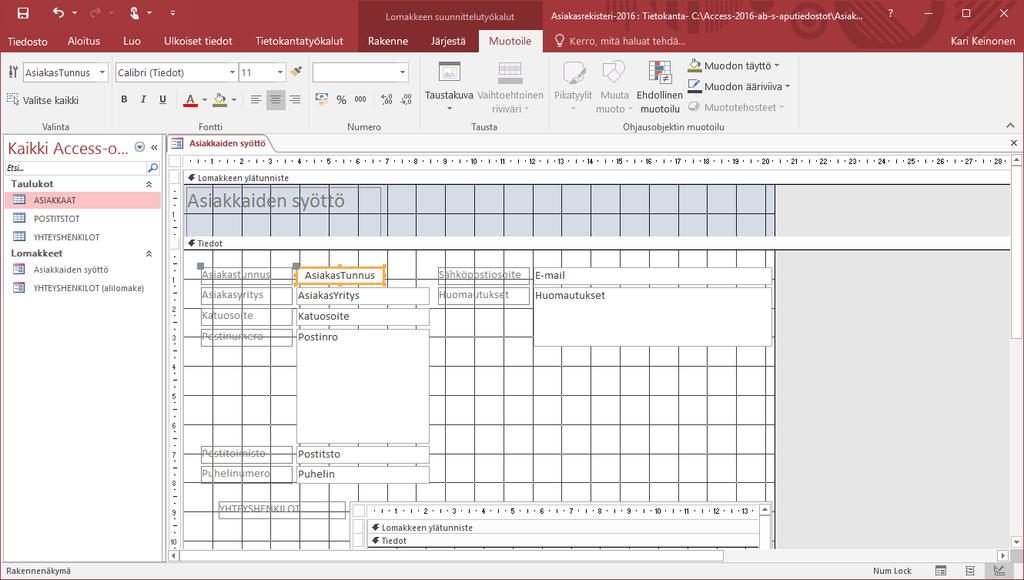This screenshot has height=580, width=1024.
Task: Select the YHTEYSHENKILOT table
Action: coord(82,236)
